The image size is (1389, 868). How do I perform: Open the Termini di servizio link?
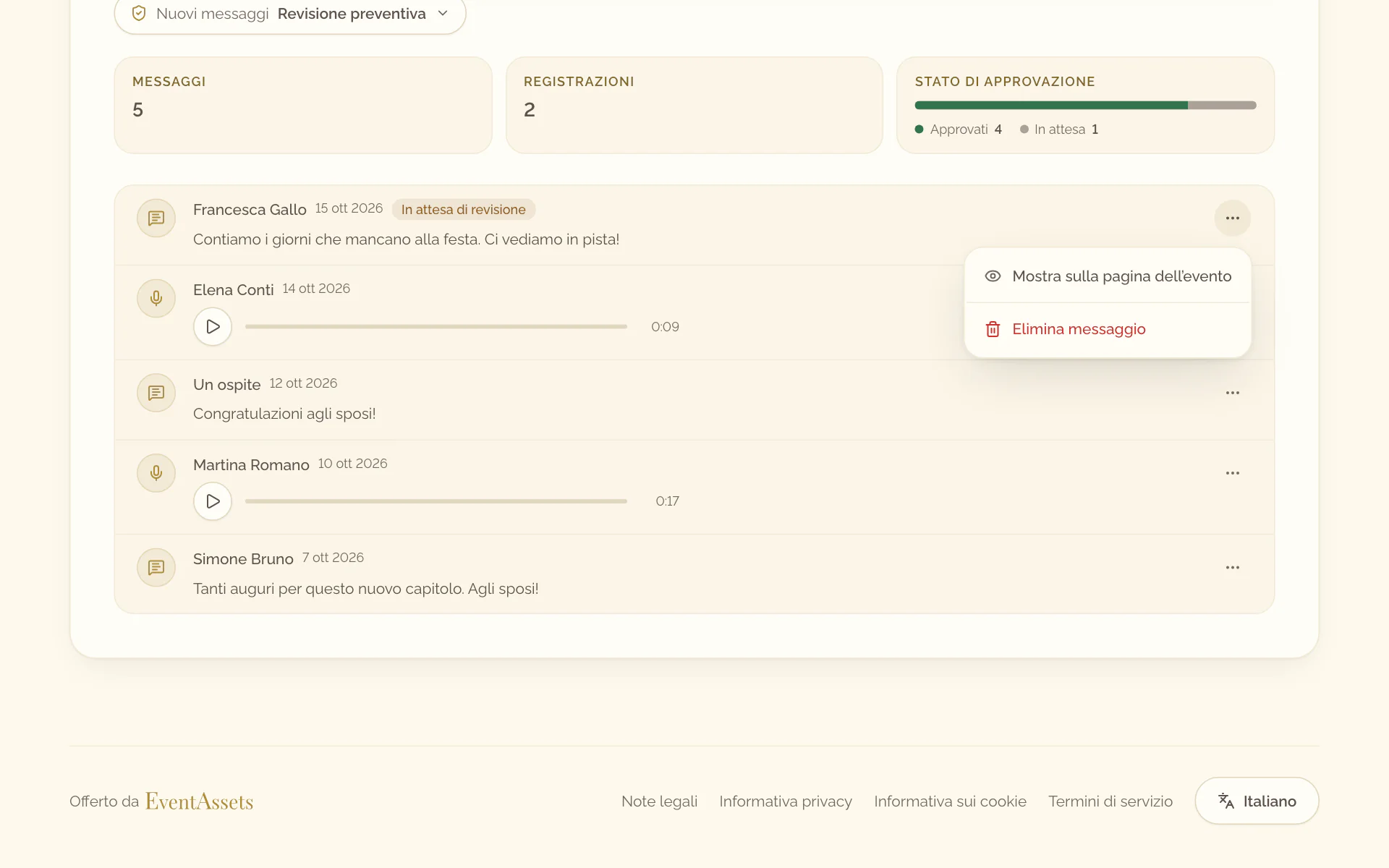[x=1110, y=801]
